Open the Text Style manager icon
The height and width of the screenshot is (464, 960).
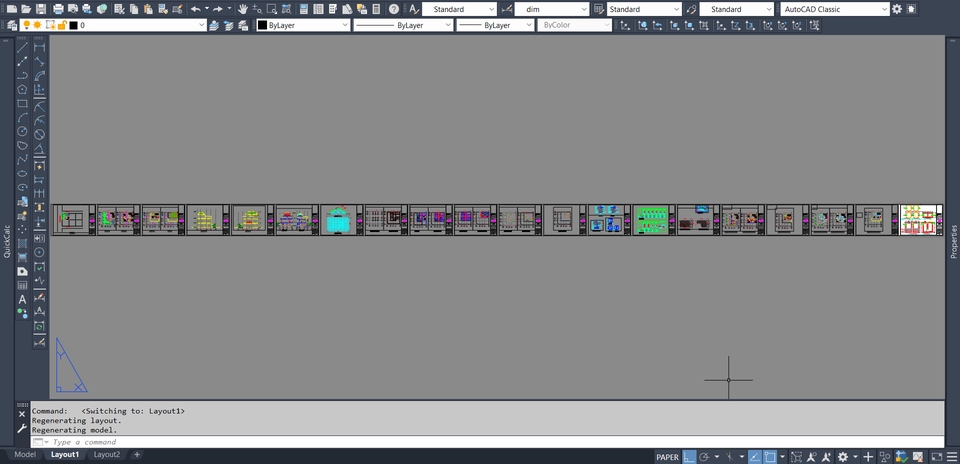(413, 9)
